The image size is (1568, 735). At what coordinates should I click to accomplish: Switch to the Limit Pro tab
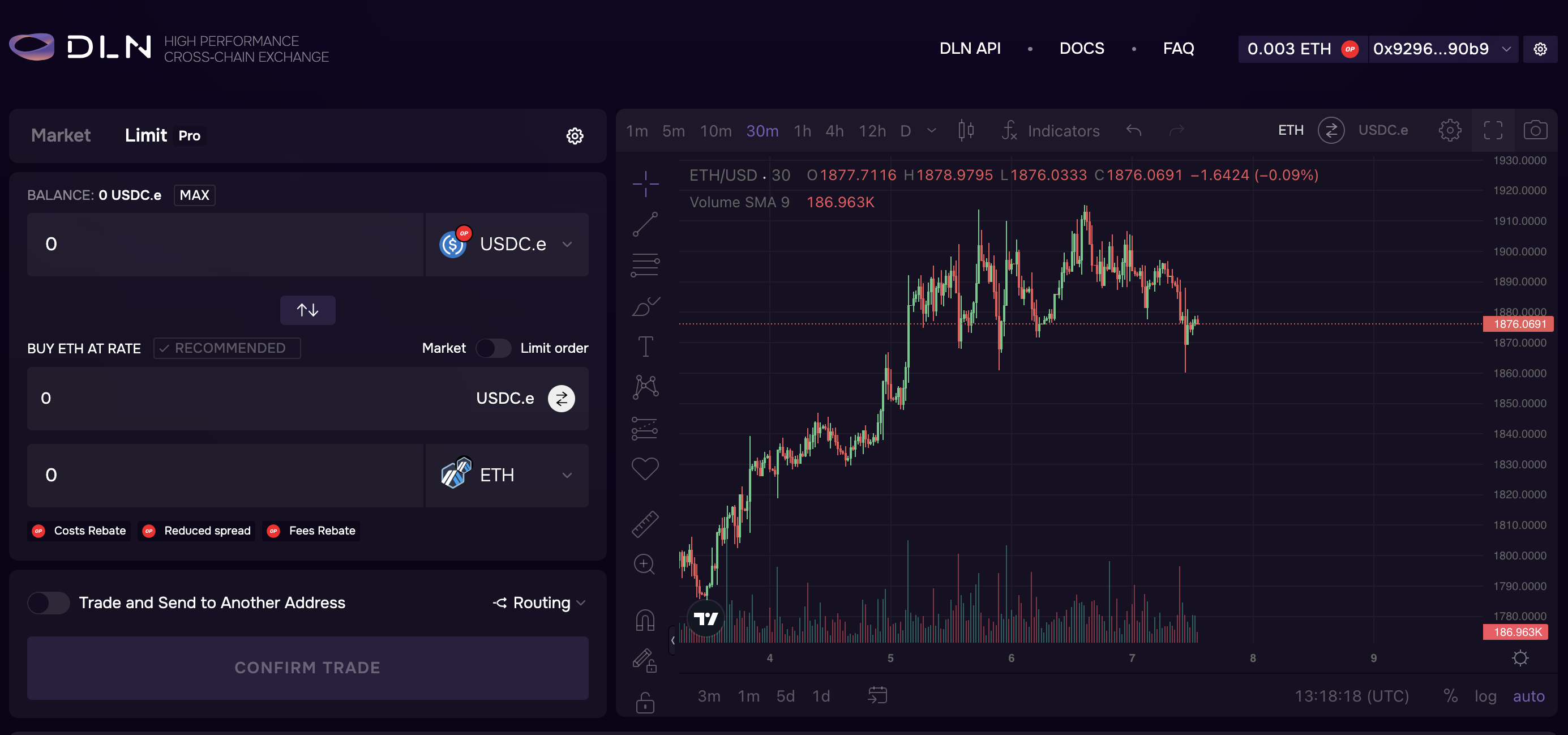coord(165,135)
